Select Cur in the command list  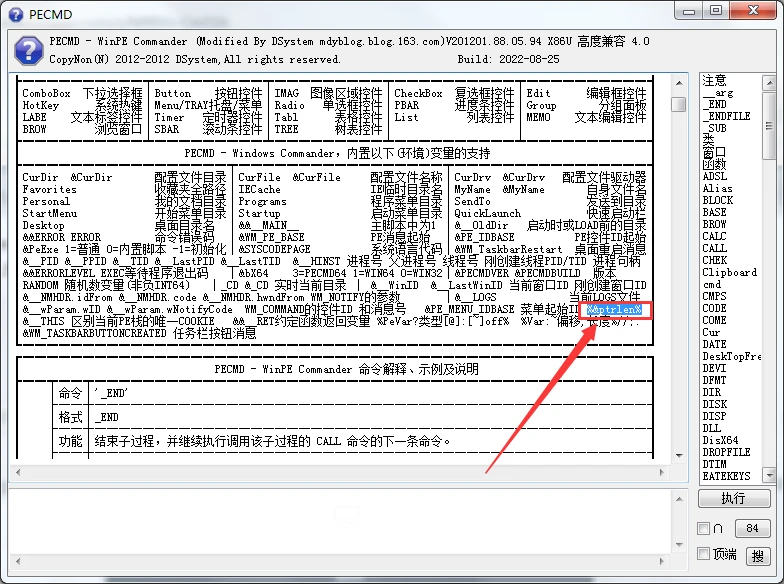click(711, 332)
